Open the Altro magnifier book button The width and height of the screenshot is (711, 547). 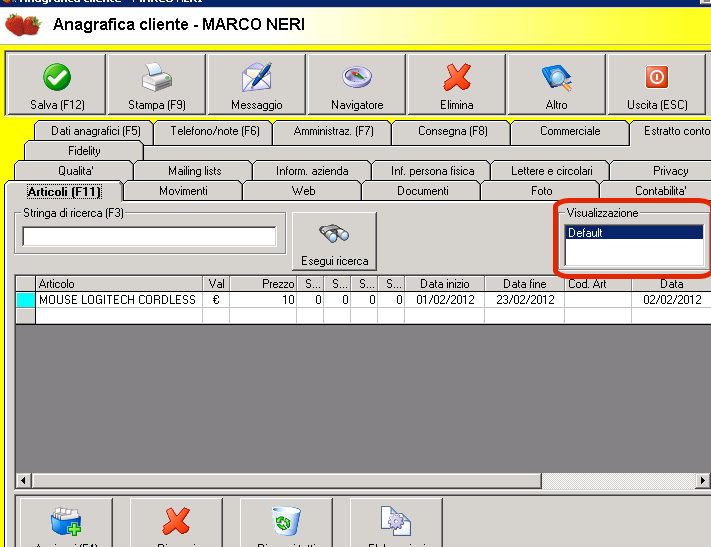556,84
